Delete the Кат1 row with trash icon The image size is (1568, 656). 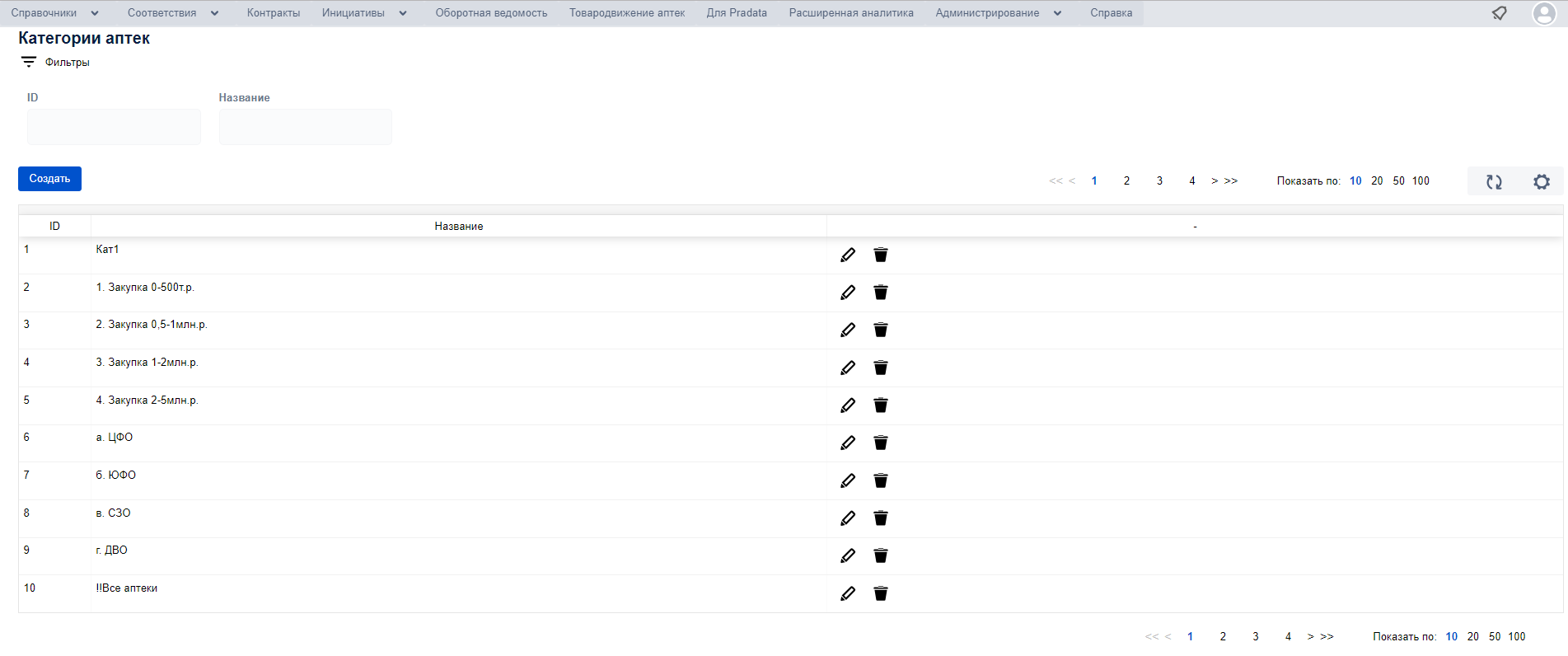click(881, 255)
